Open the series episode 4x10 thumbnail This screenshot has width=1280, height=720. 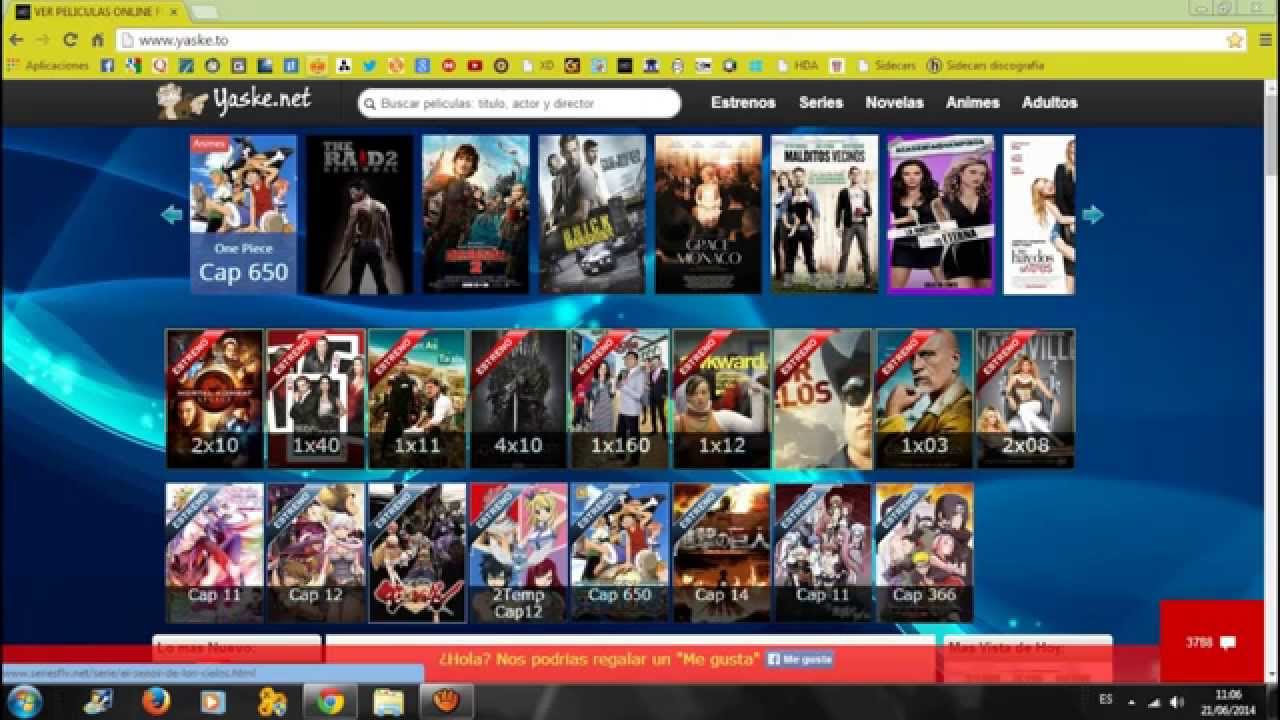click(519, 399)
